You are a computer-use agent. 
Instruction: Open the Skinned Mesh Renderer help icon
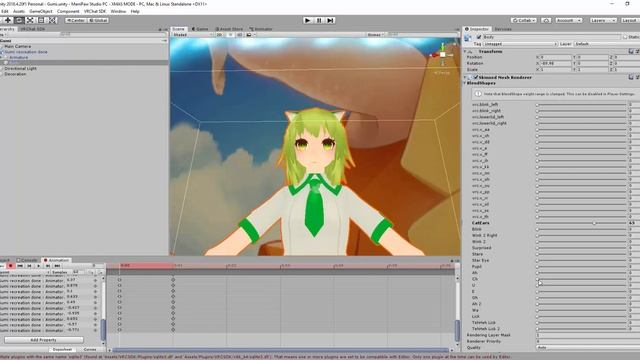[x=631, y=77]
